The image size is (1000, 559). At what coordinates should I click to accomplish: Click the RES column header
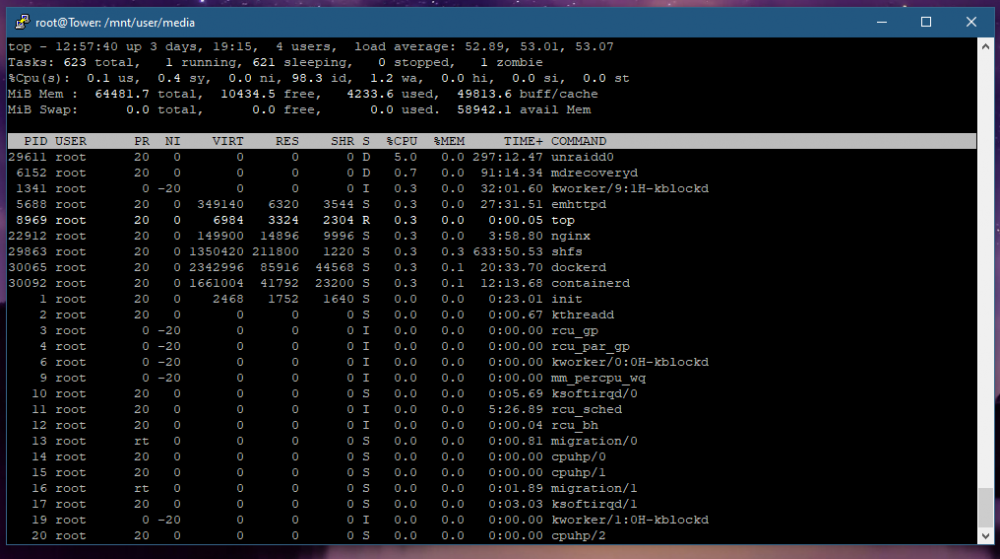[x=287, y=142]
